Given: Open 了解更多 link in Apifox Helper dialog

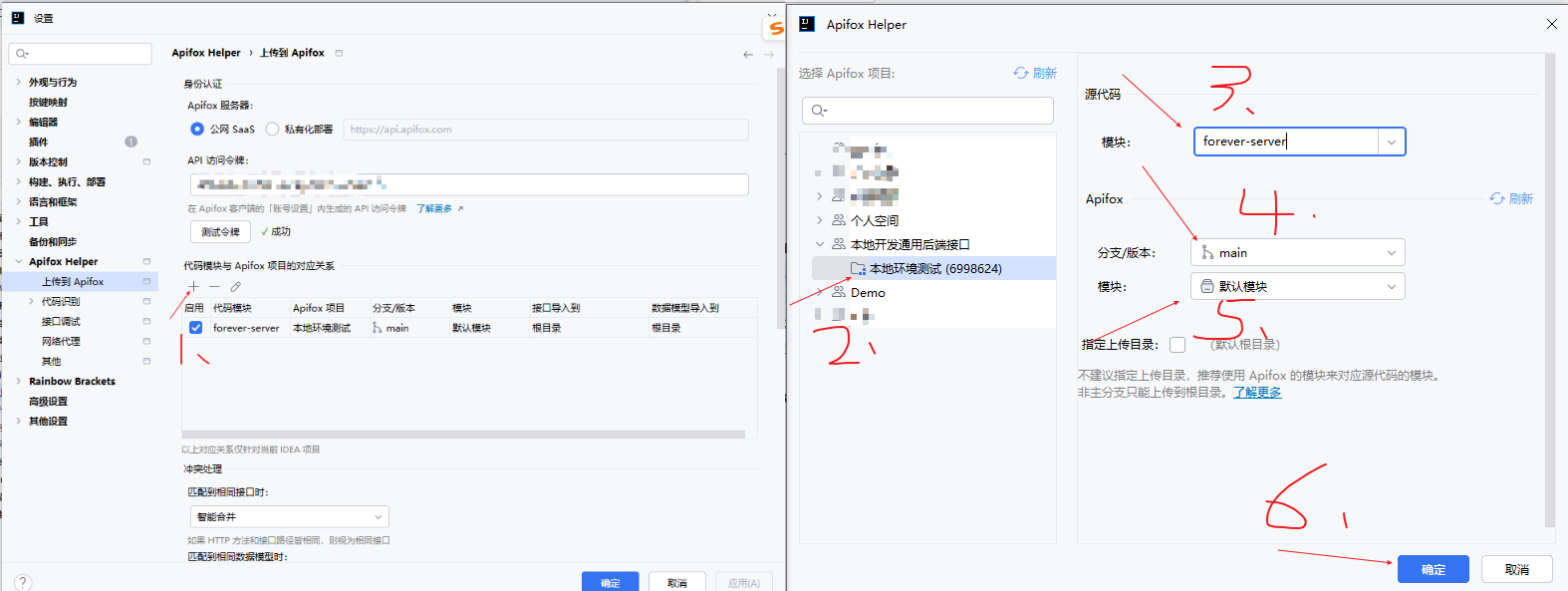Looking at the screenshot, I should coord(1257,392).
